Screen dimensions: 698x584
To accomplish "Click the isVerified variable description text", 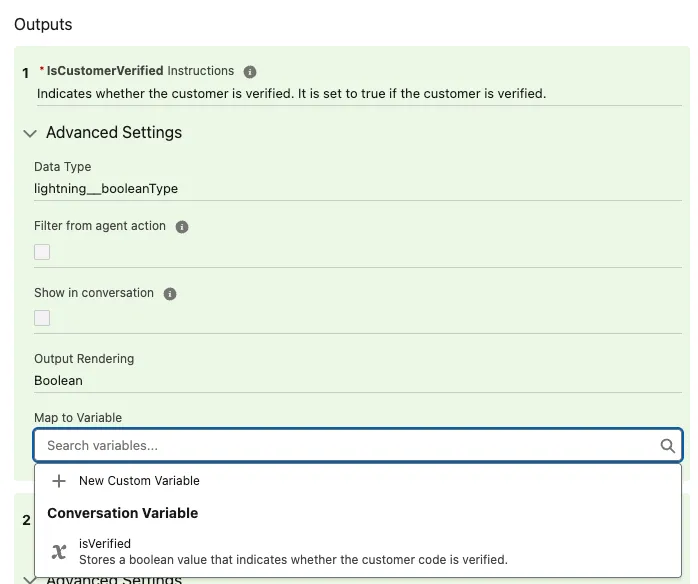I will 293,560.
